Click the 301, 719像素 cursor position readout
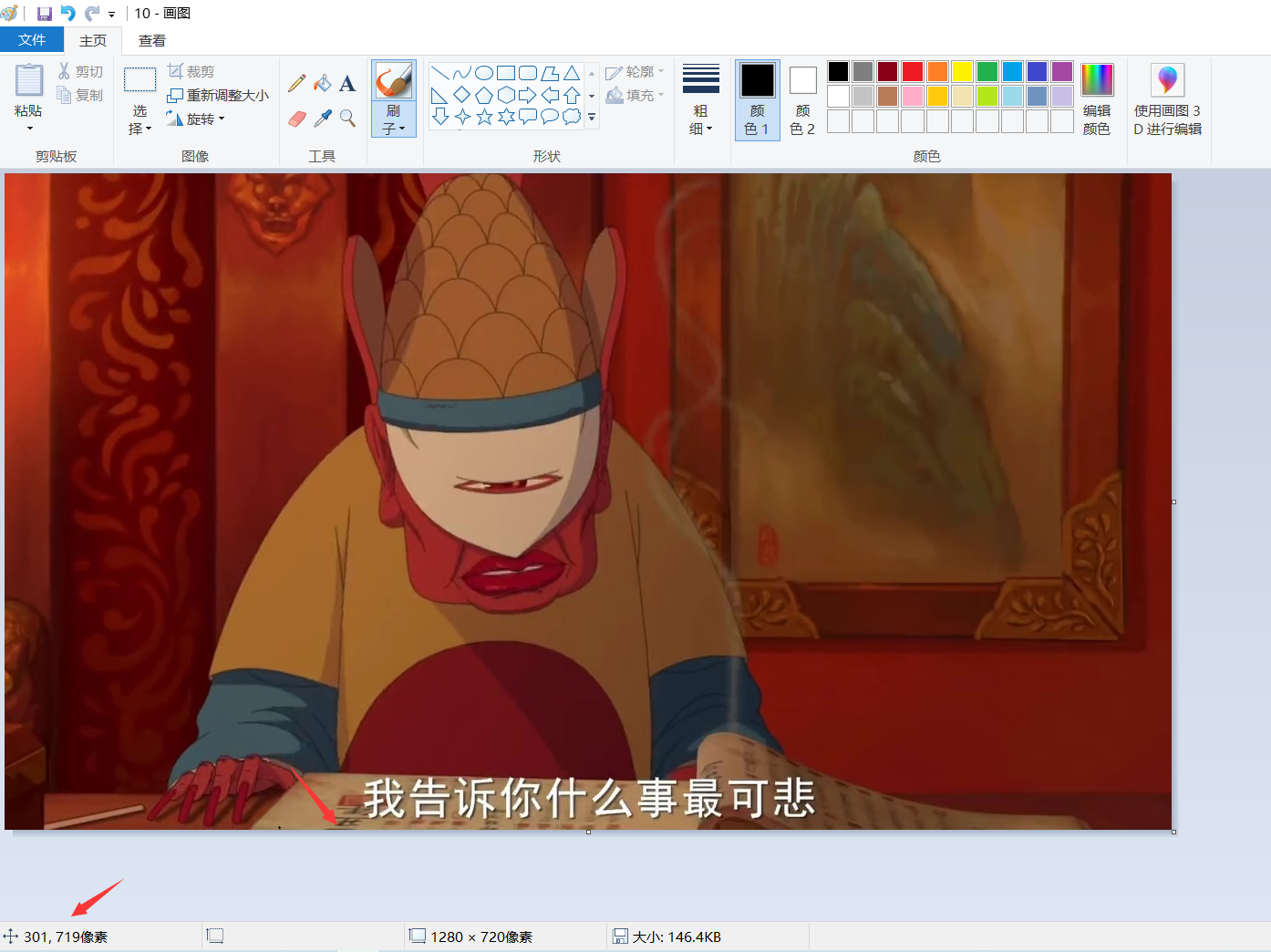1271x952 pixels. pos(66,936)
